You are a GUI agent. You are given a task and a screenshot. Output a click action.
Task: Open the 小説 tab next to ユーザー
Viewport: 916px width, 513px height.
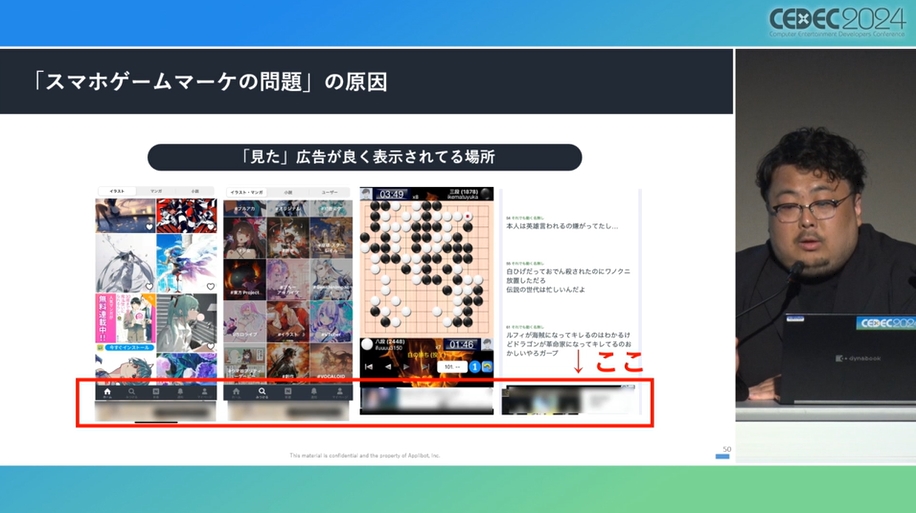click(288, 192)
